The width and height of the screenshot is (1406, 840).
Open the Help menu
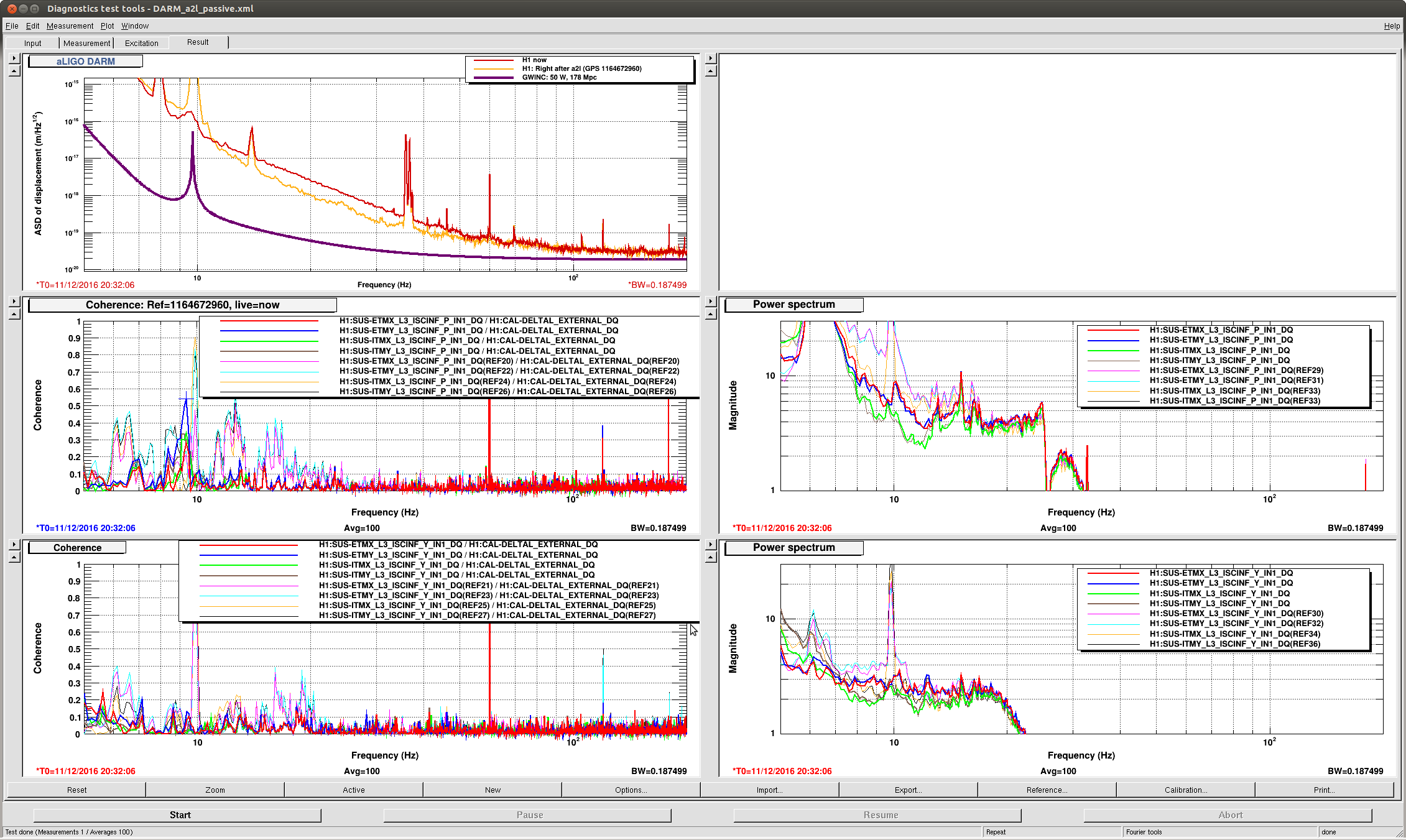(1392, 26)
